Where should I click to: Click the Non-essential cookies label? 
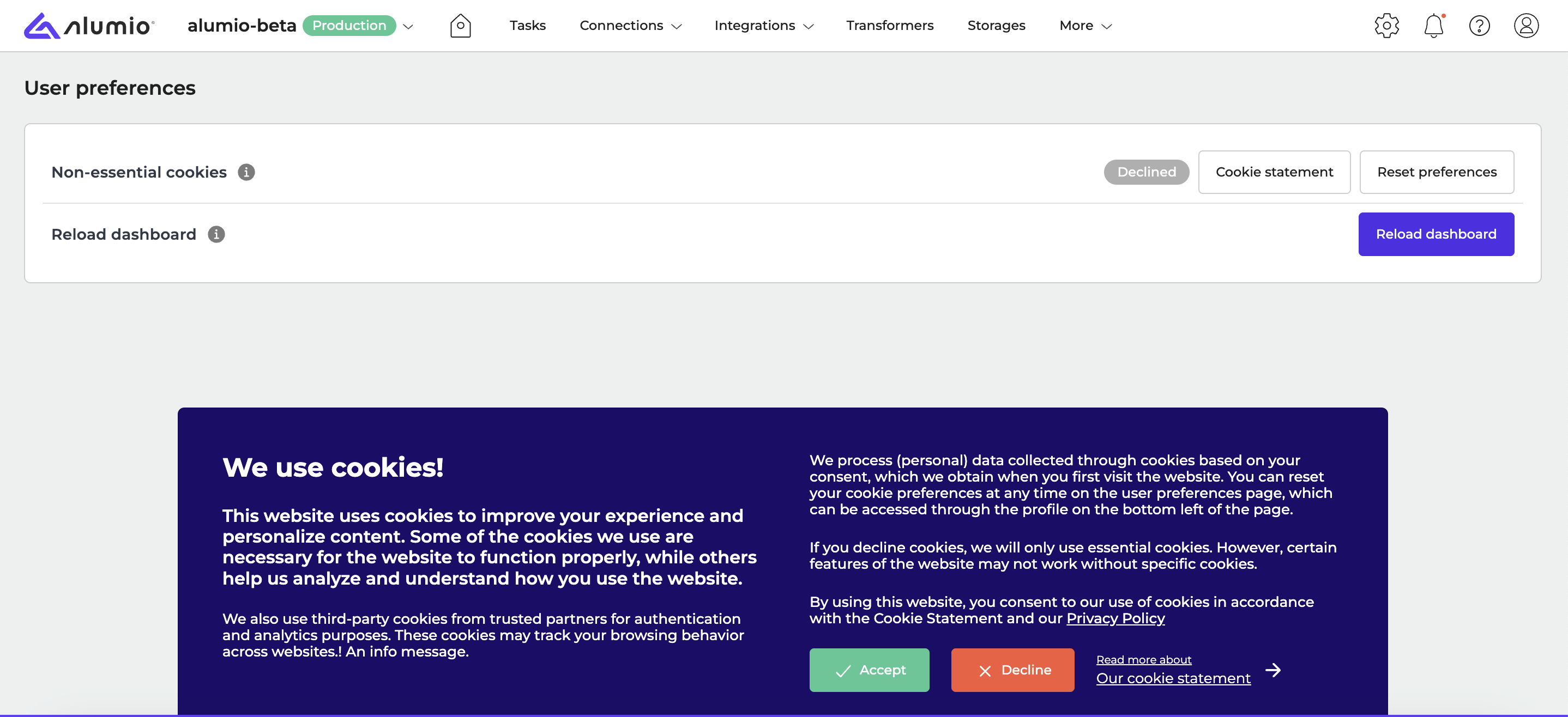(139, 172)
